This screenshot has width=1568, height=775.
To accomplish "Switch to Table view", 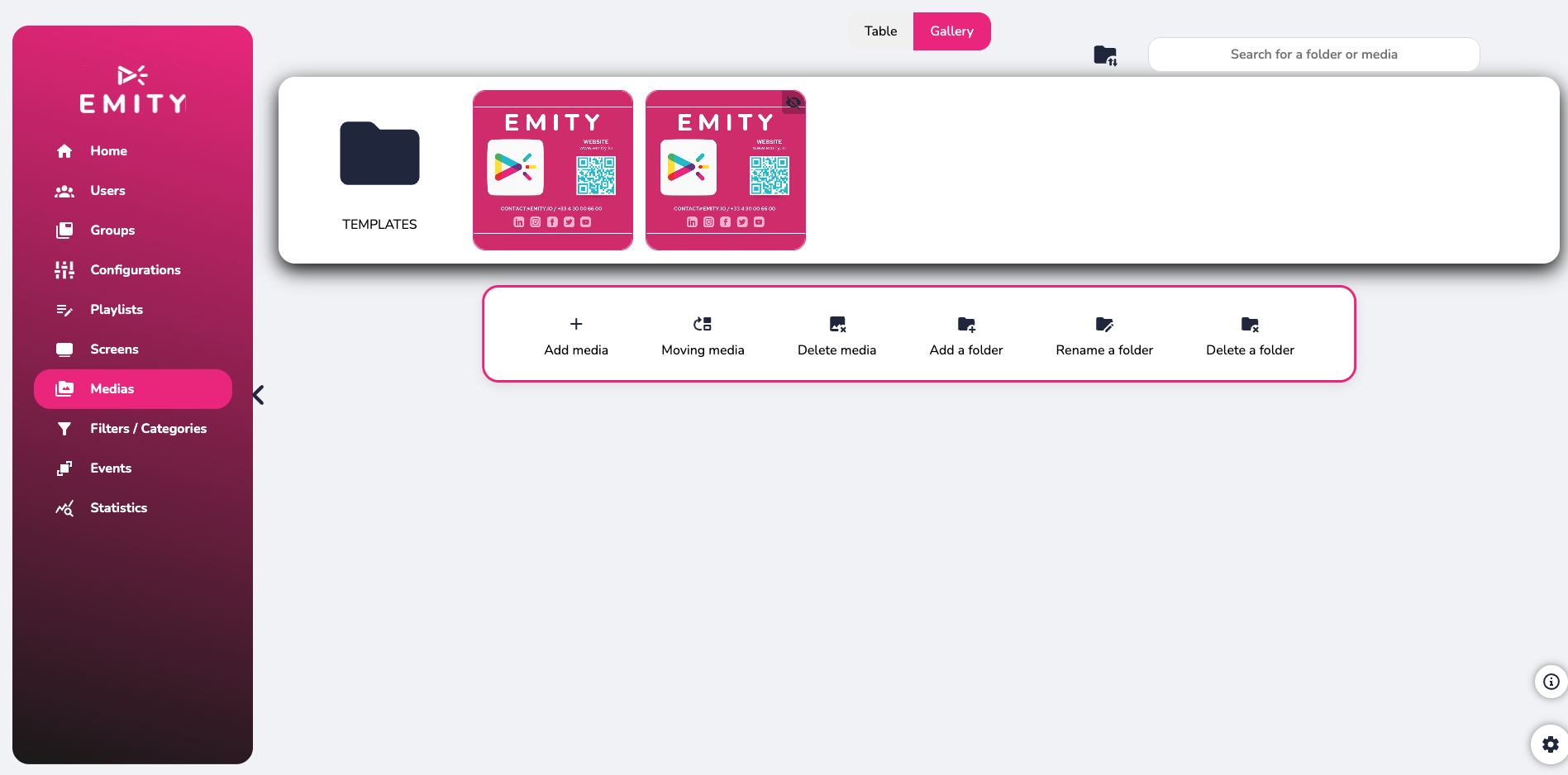I will 880,31.
